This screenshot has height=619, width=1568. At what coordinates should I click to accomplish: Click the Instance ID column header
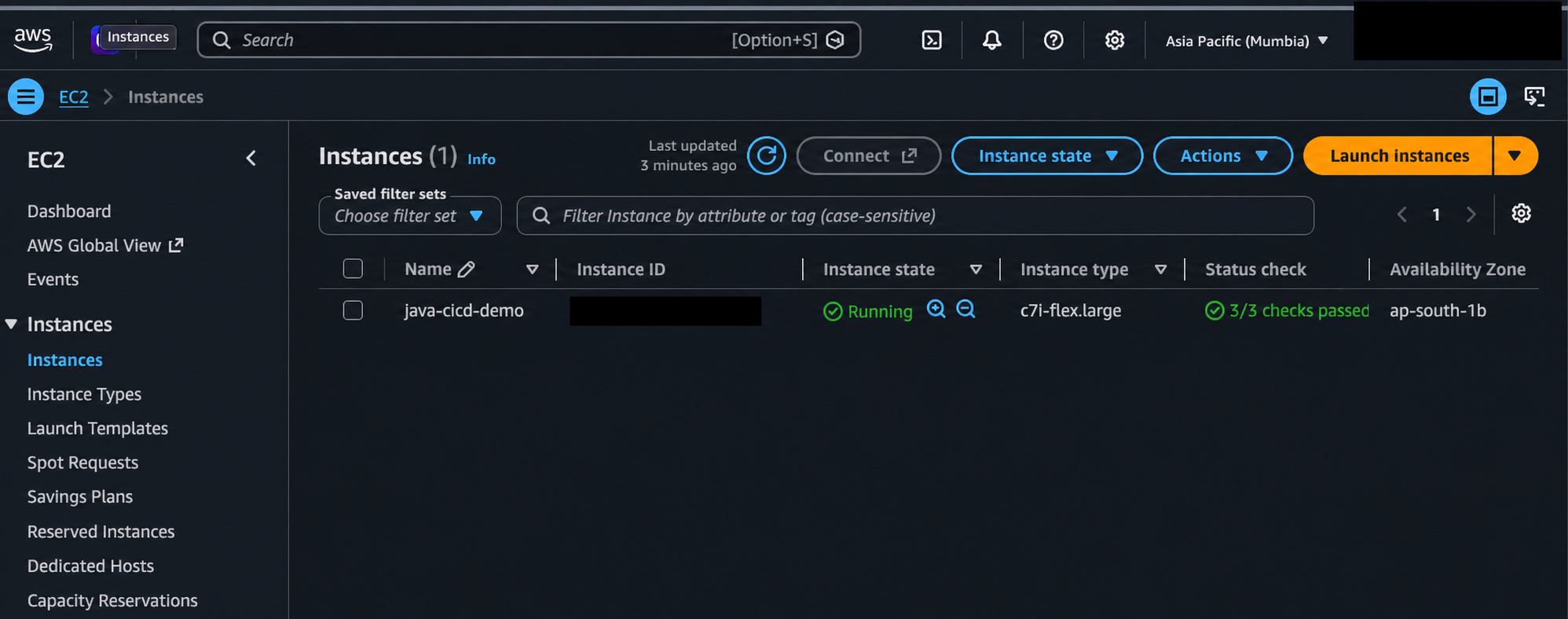coord(621,269)
